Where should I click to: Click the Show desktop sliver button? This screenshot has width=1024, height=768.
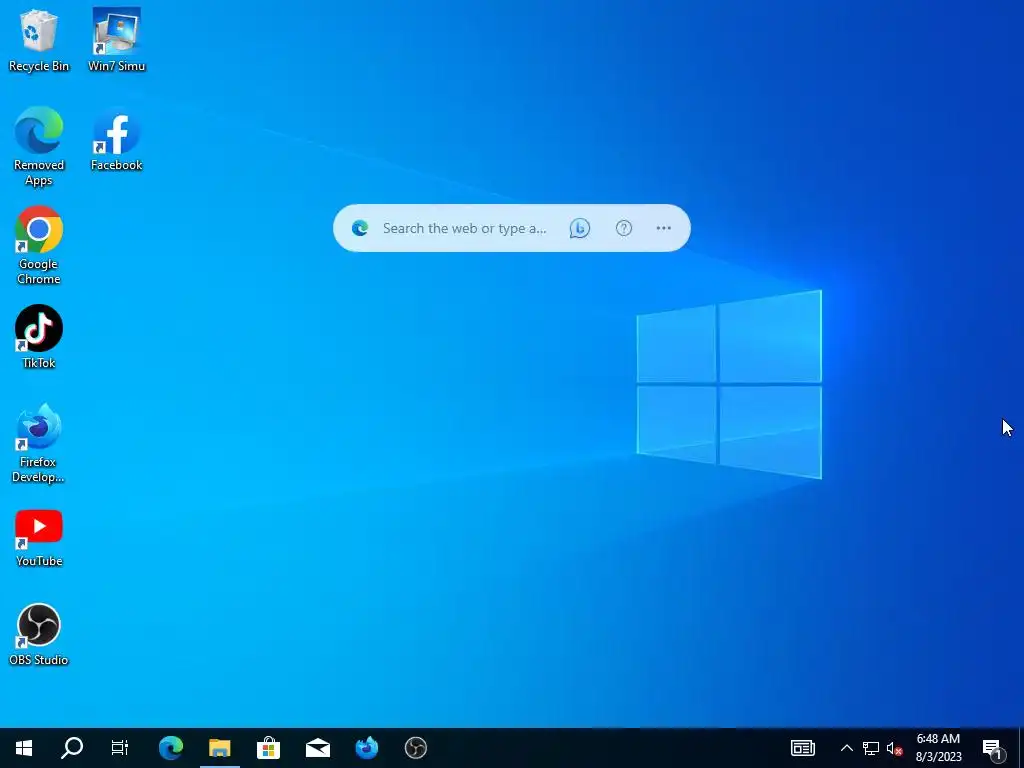pos(1021,748)
